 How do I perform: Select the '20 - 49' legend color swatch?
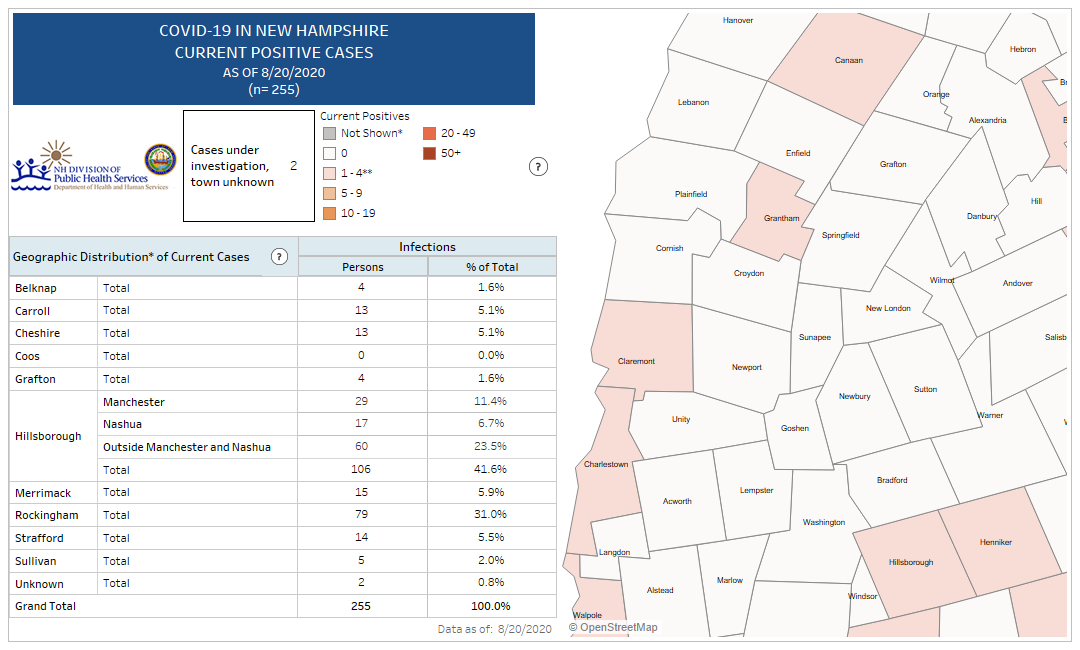pos(429,133)
